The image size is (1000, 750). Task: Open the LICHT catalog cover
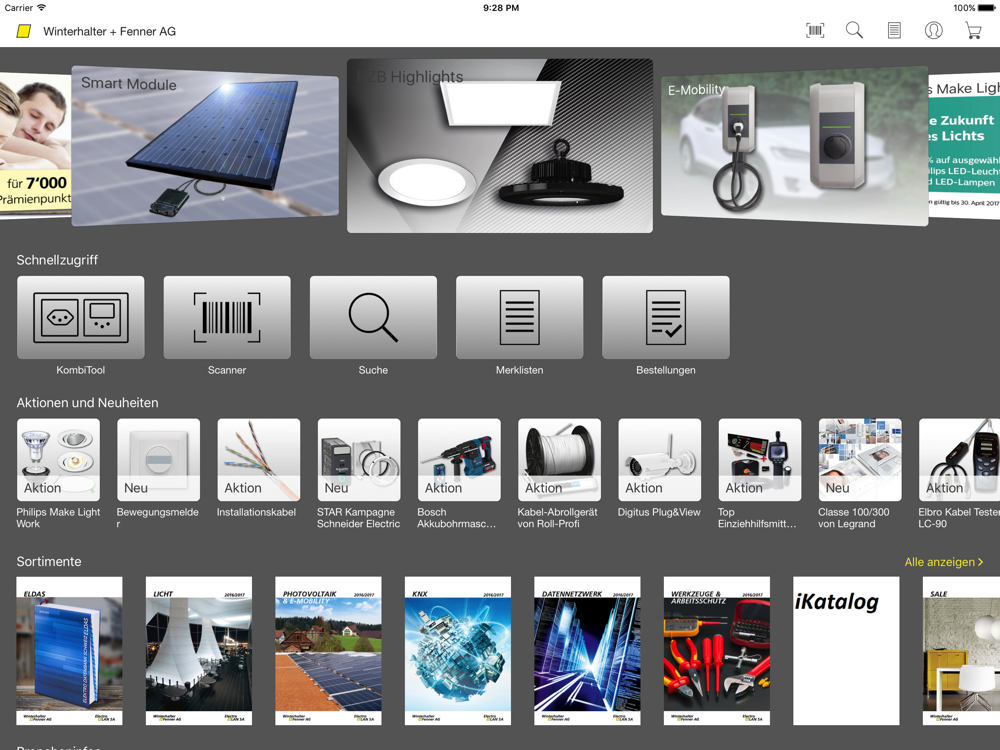pyautogui.click(x=199, y=651)
